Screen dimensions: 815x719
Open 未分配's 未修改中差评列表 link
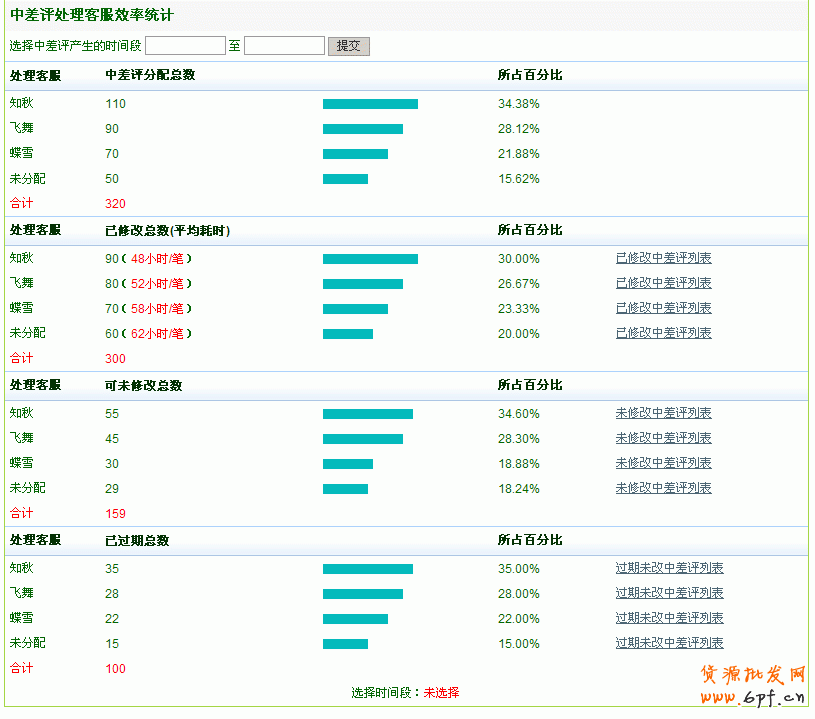(x=662, y=488)
